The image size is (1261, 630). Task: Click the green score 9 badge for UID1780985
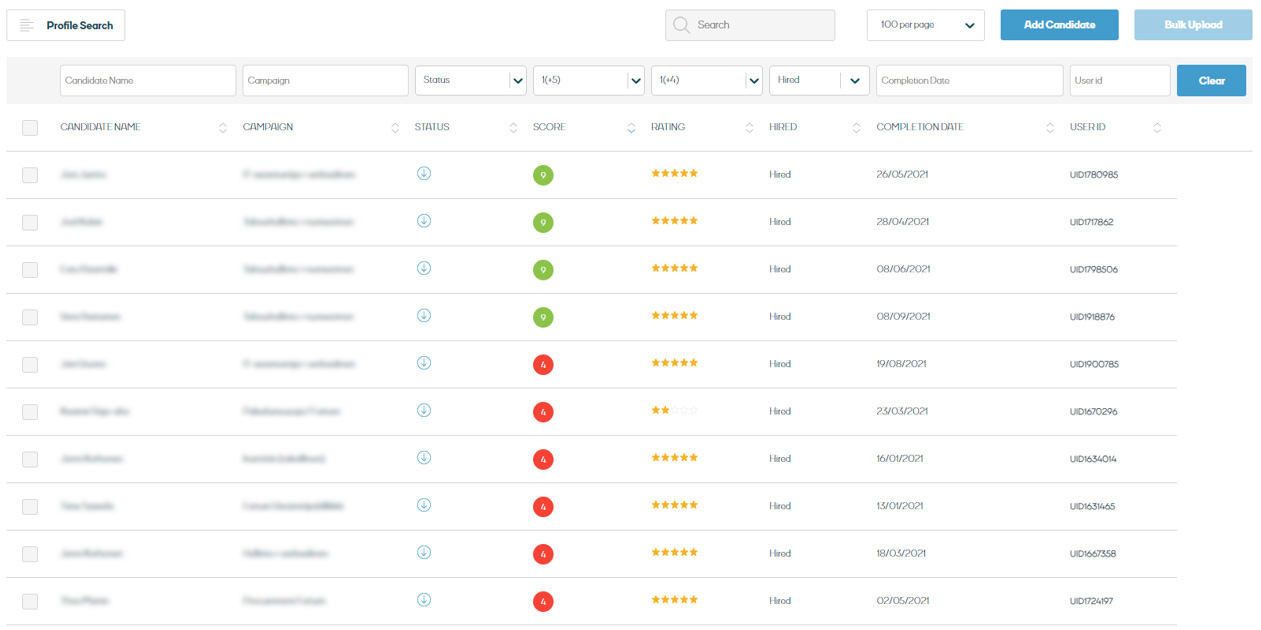tap(543, 175)
